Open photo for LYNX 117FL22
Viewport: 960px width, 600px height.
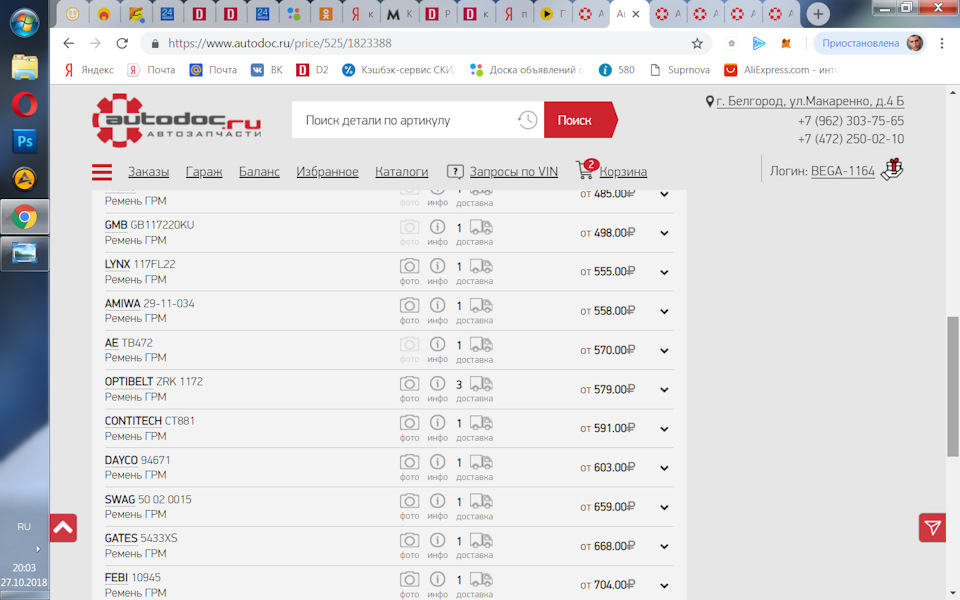(410, 266)
